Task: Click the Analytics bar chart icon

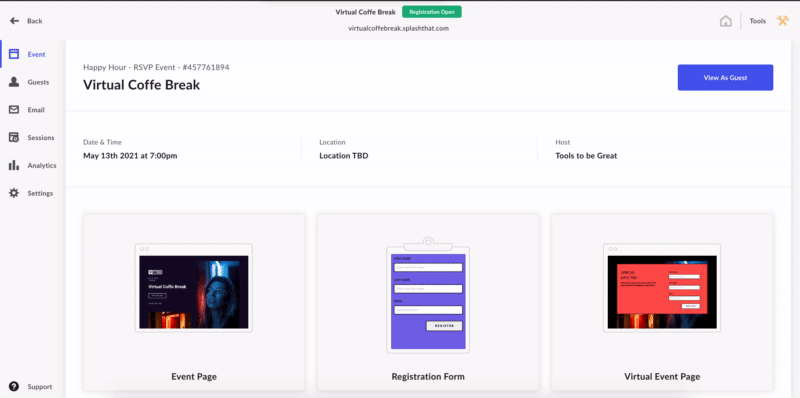Action: click(14, 165)
